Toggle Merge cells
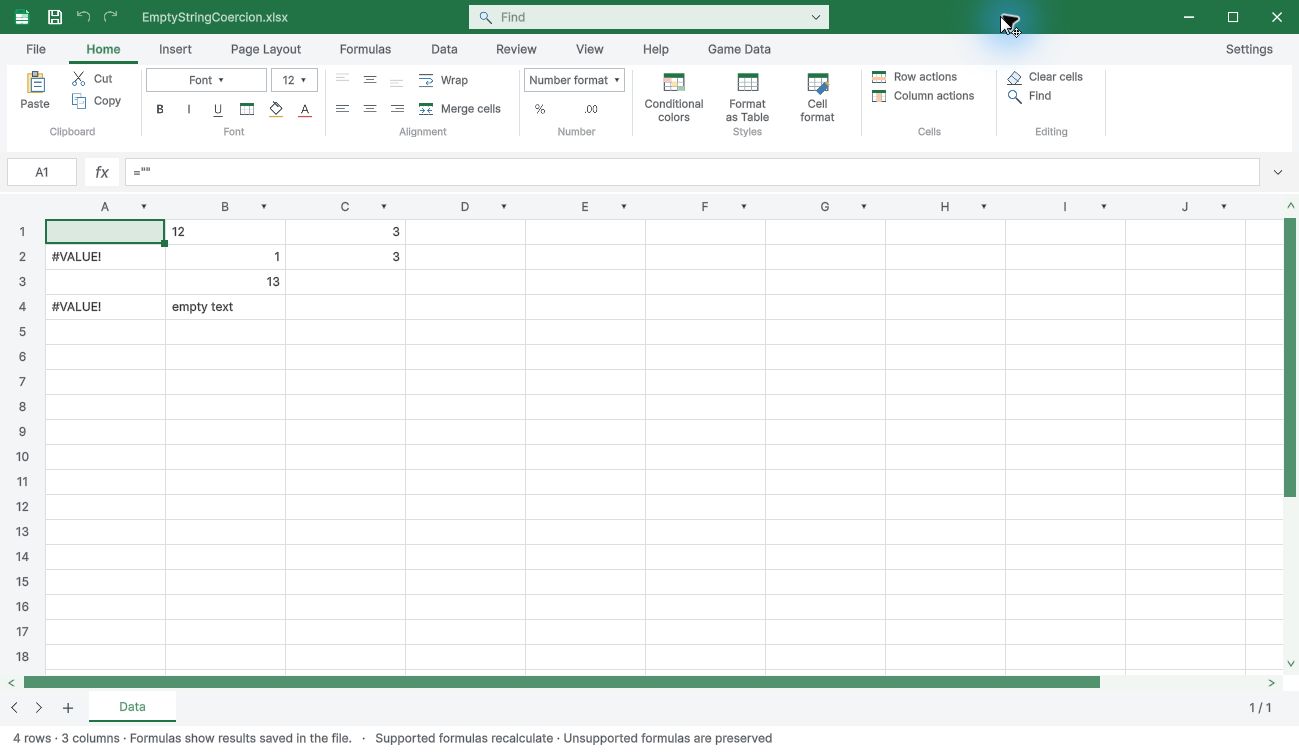Viewport: 1299px width, 752px height. (x=460, y=109)
